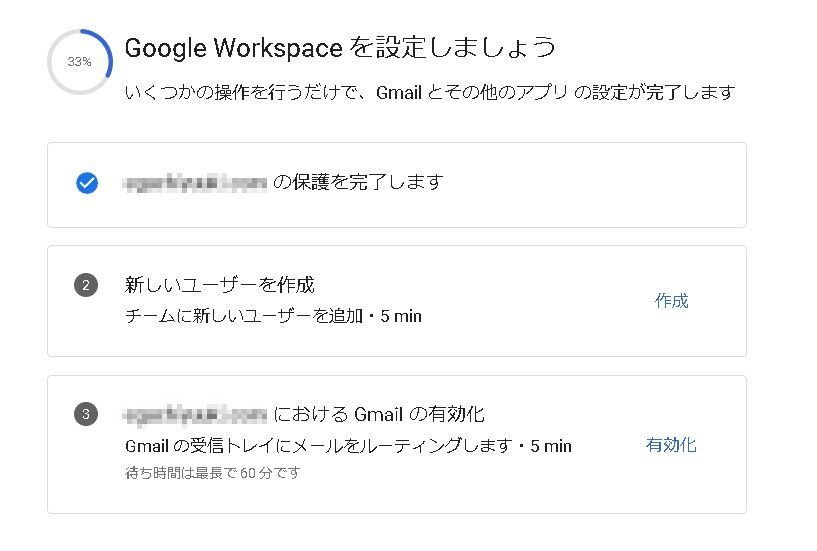Click the blue completed checkmark icon
817x551 pixels.
pyautogui.click(x=87, y=183)
